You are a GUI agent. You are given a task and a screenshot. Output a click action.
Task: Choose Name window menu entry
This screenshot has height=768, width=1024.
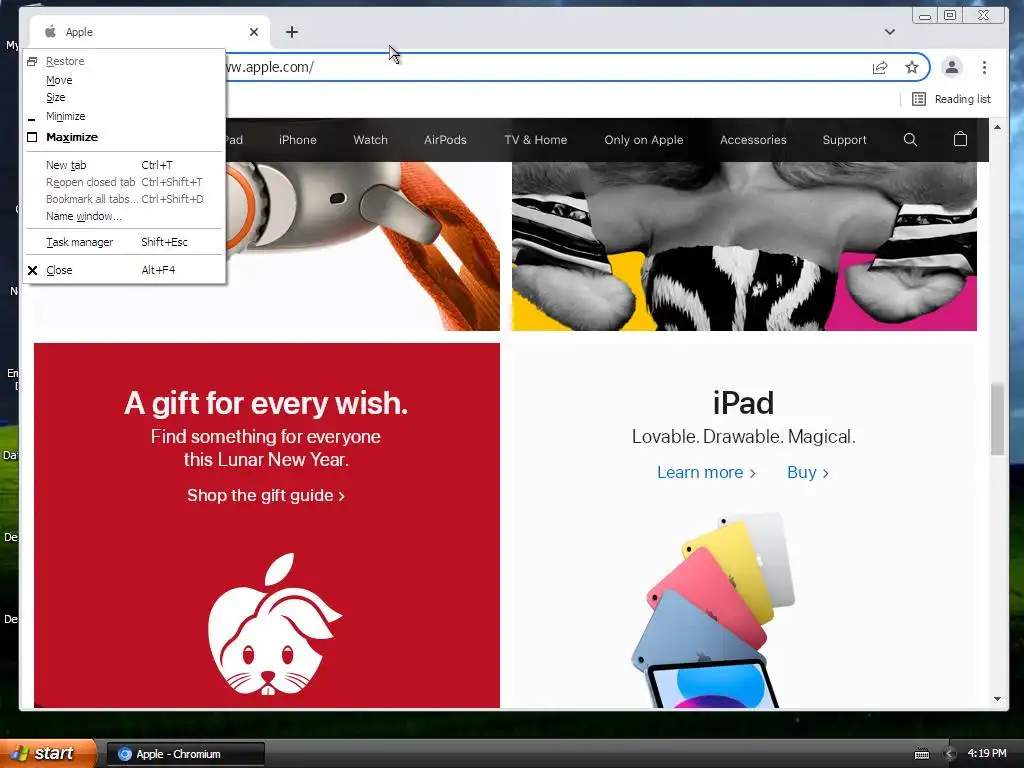click(124, 216)
